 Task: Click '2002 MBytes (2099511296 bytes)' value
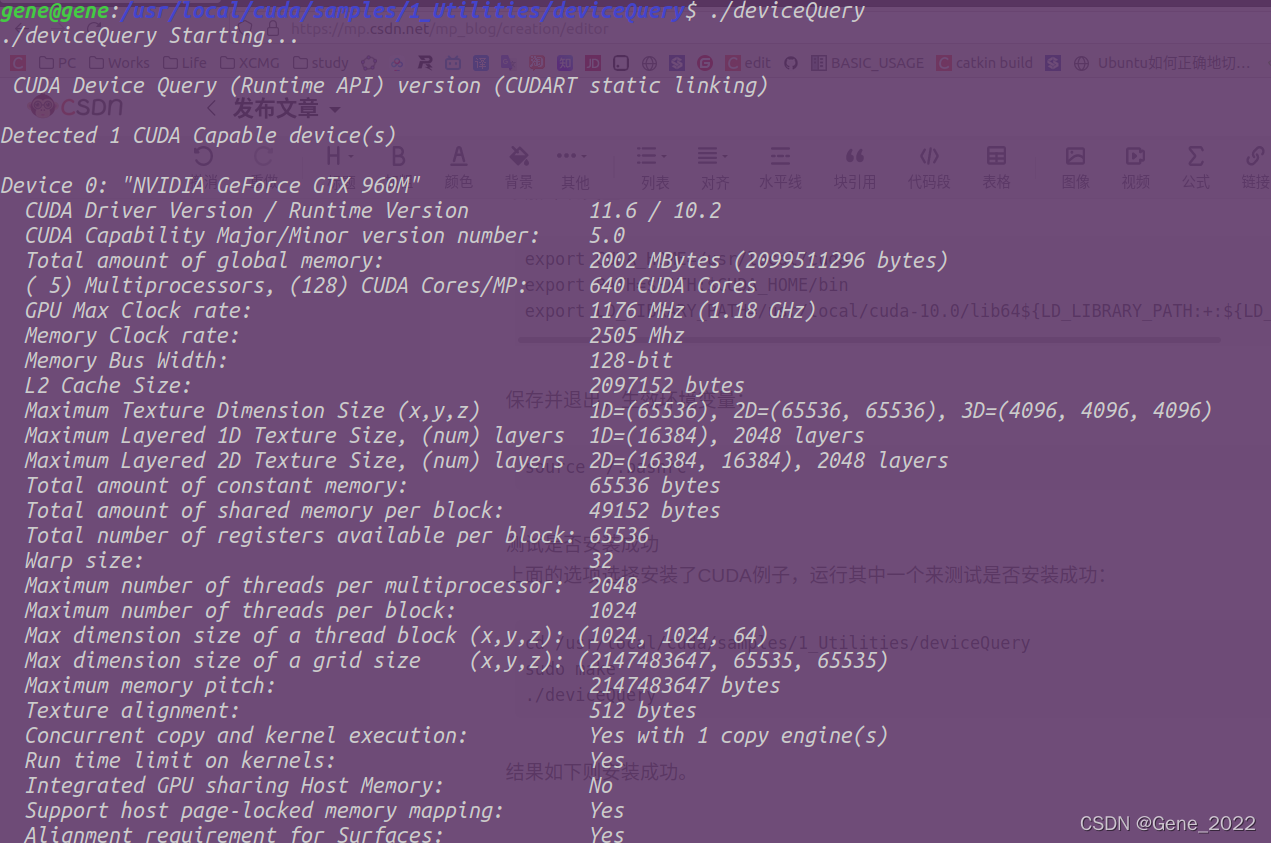[768, 260]
